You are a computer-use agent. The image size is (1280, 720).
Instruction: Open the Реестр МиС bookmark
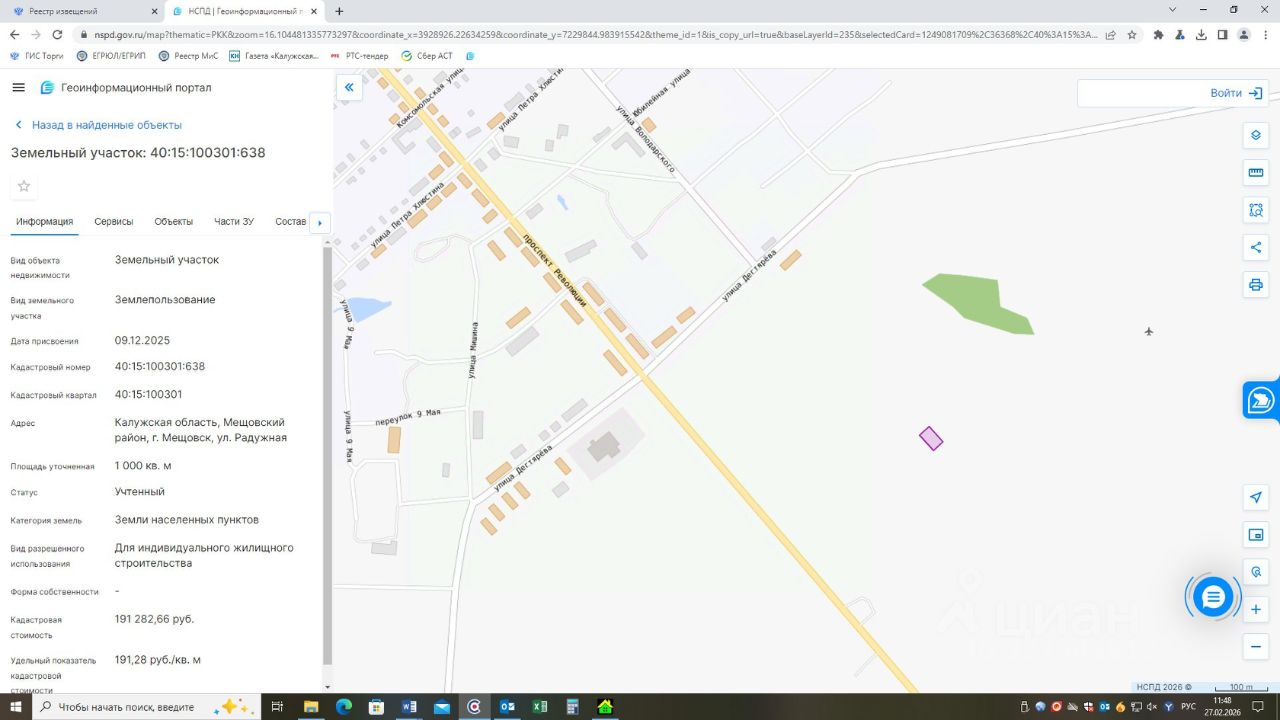[188, 56]
